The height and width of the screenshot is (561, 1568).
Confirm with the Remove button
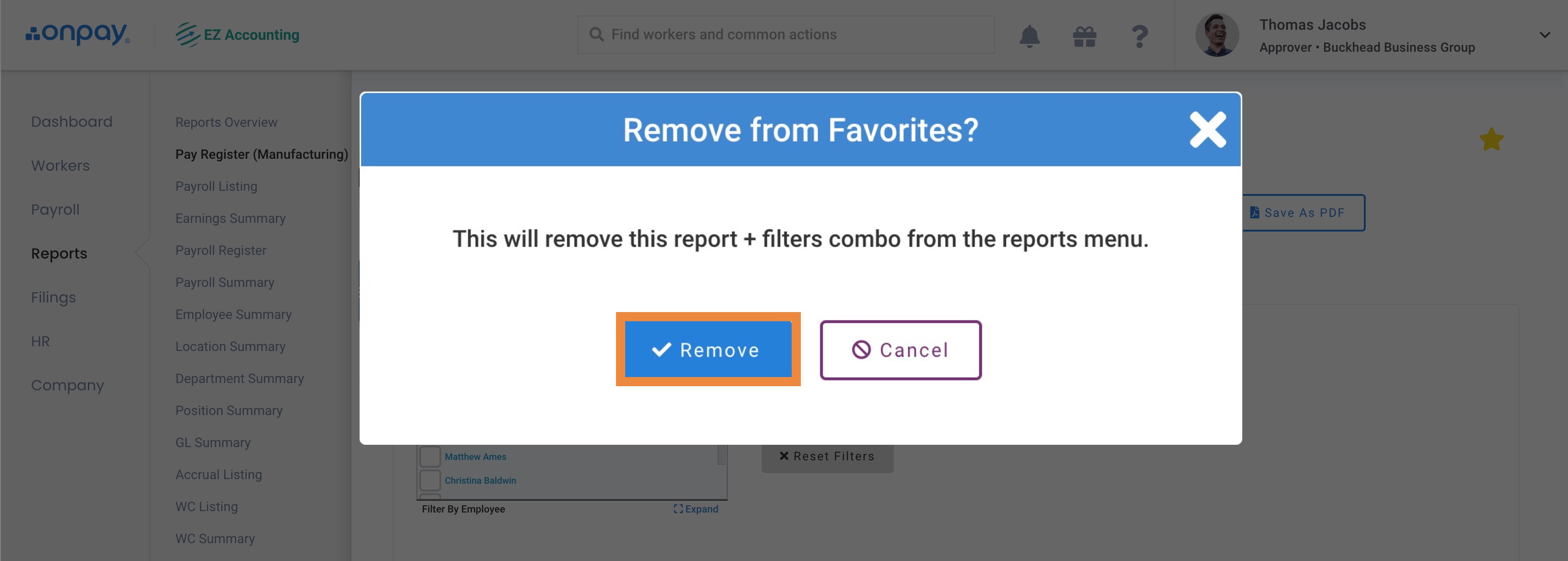pyautogui.click(x=708, y=349)
